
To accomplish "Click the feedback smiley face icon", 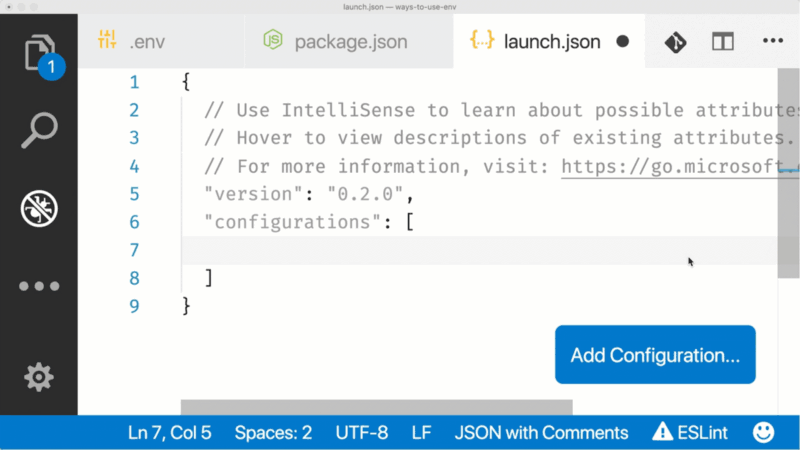I will point(763,433).
